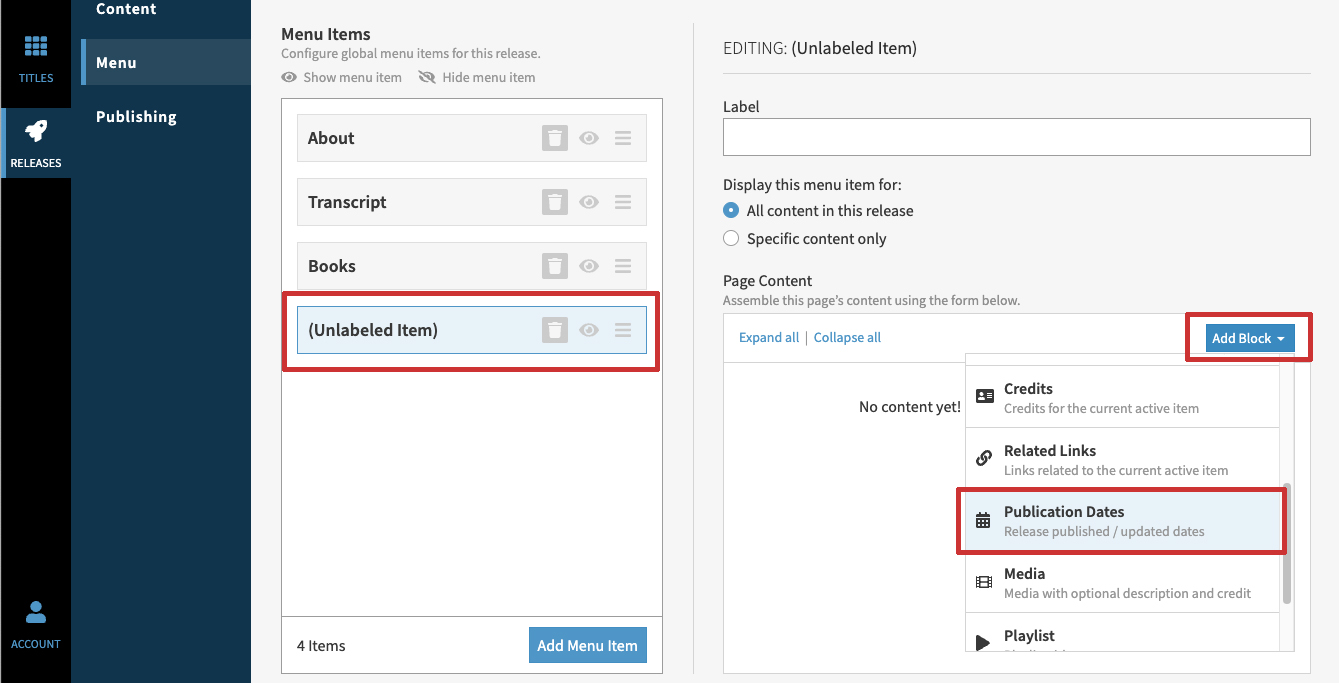This screenshot has height=683, width=1339.
Task: Open the Content section in sidebar
Action: (126, 10)
